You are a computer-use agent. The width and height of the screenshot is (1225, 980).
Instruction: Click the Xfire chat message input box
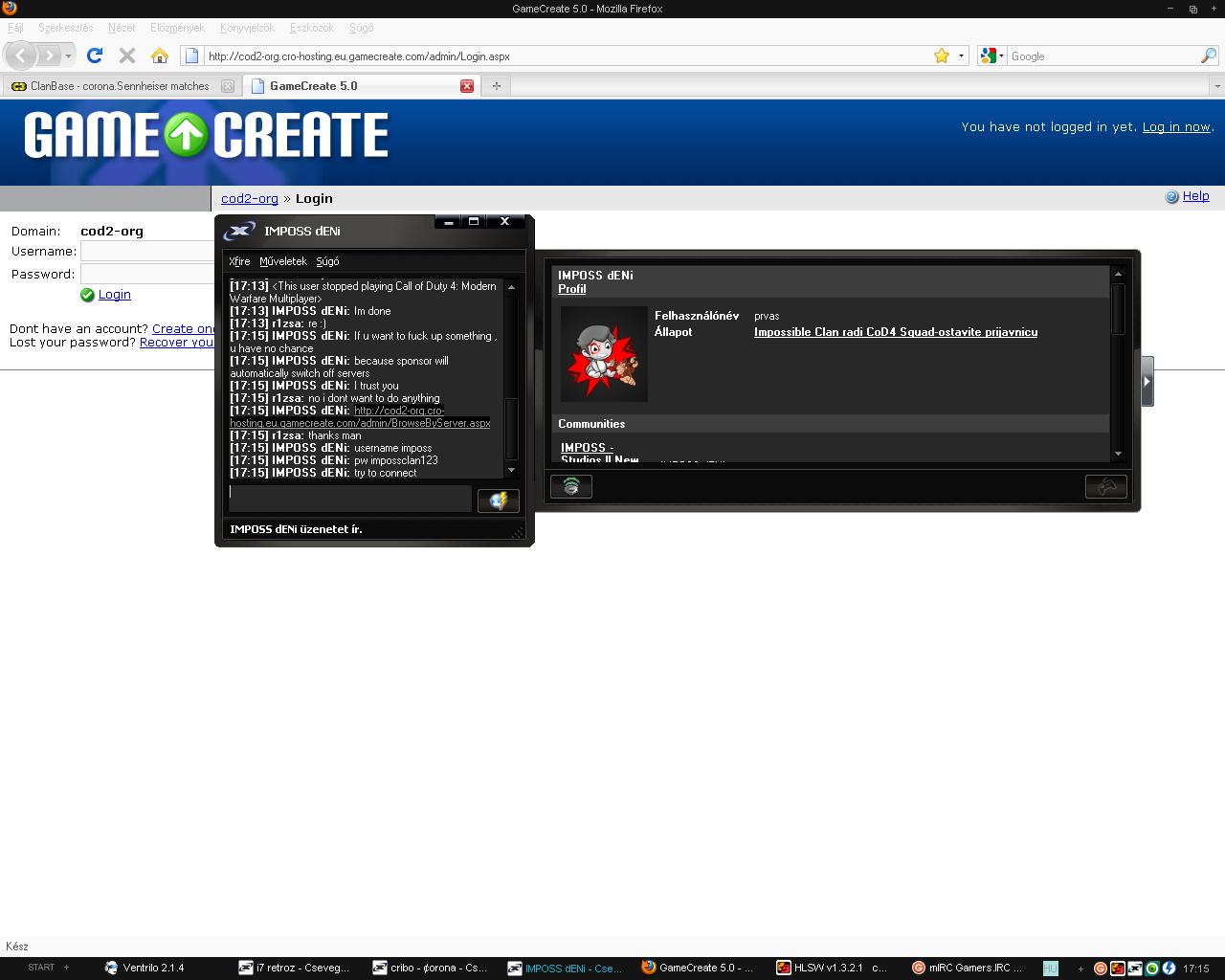click(x=349, y=499)
